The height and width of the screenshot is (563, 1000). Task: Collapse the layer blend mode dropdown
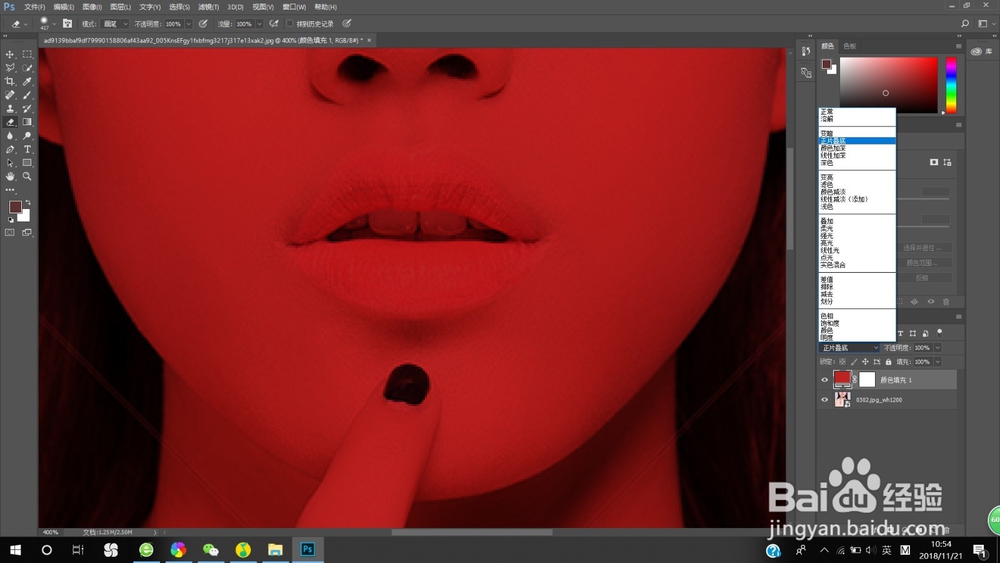coord(849,348)
